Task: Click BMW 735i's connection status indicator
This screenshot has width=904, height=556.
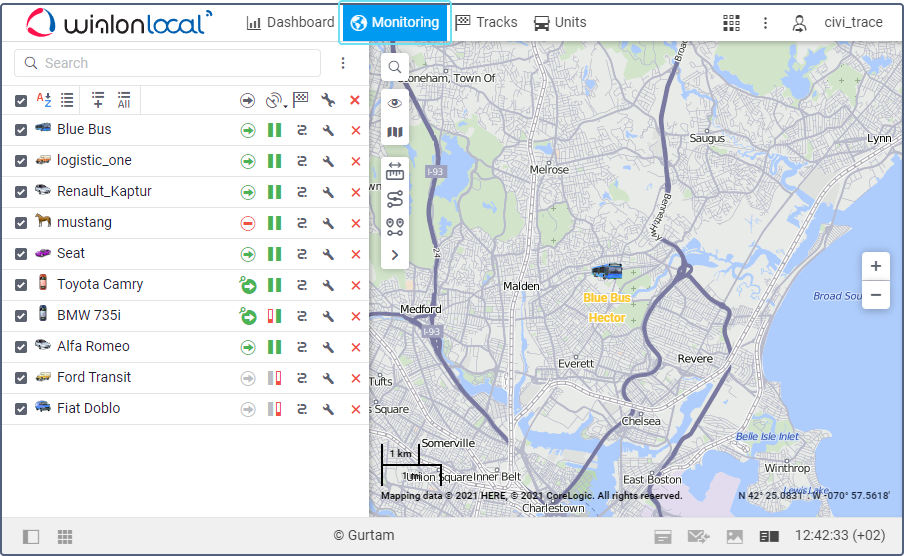Action: click(x=274, y=316)
